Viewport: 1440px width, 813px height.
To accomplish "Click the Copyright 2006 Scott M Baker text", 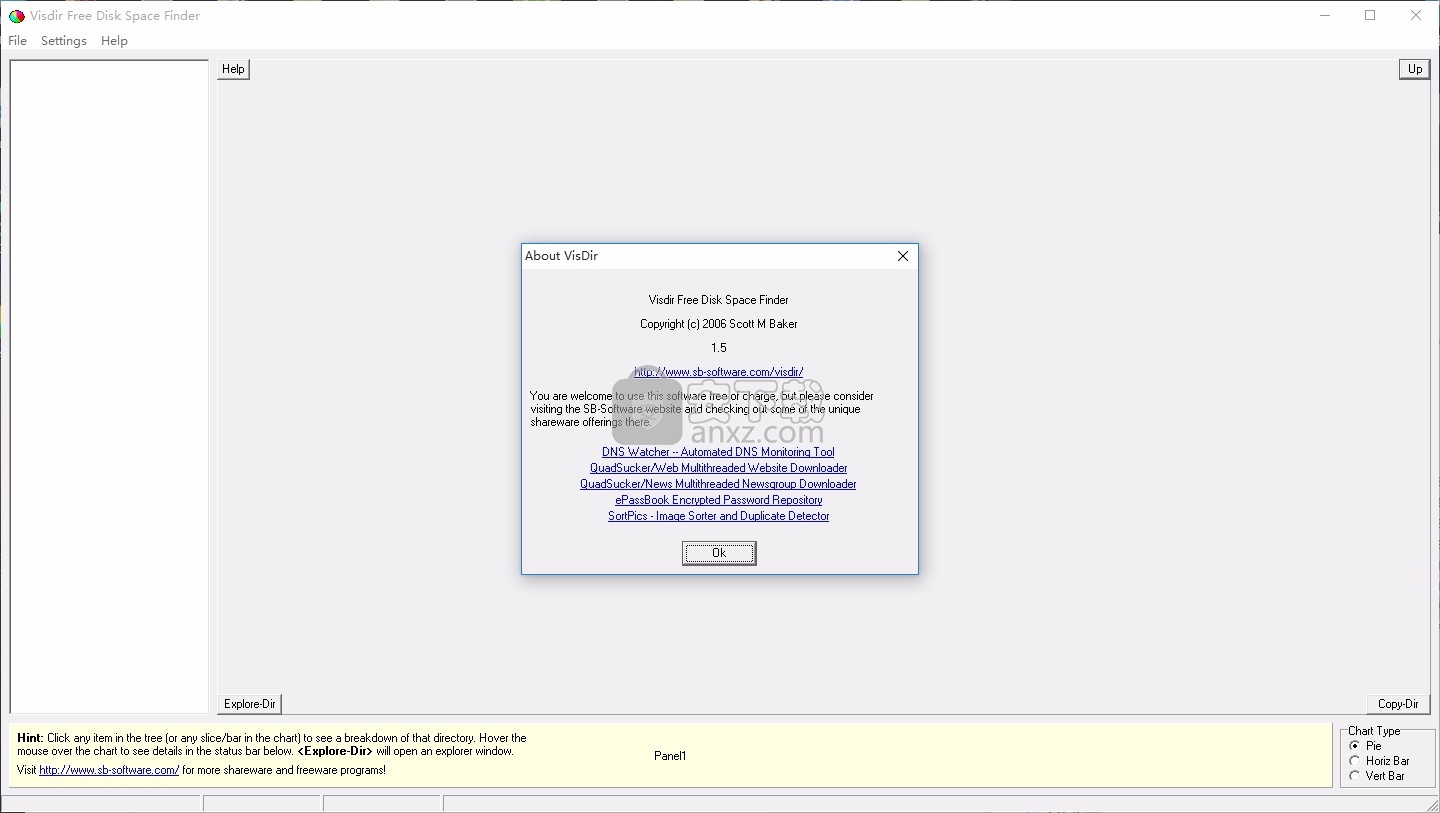I will point(719,324).
